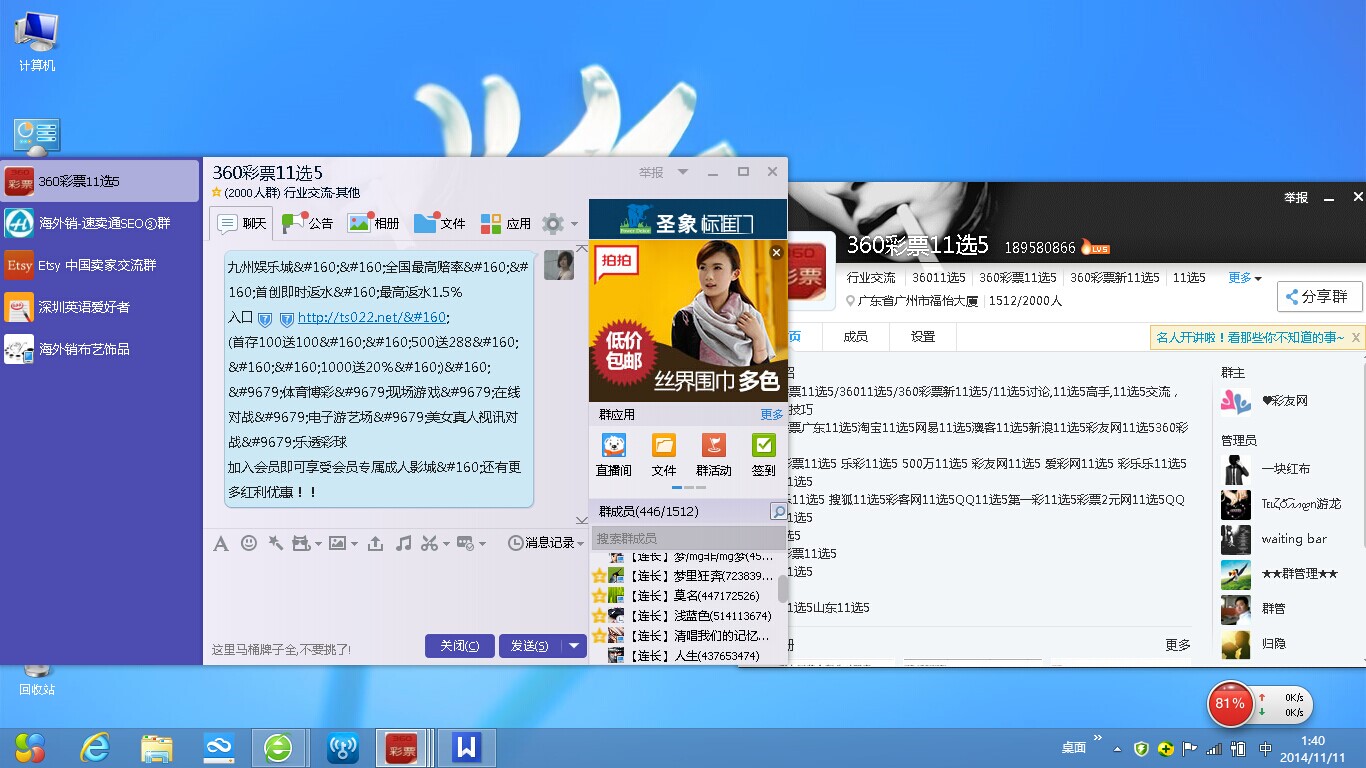Close the scarf advertisement banner
This screenshot has height=768, width=1366.
[x=776, y=253]
